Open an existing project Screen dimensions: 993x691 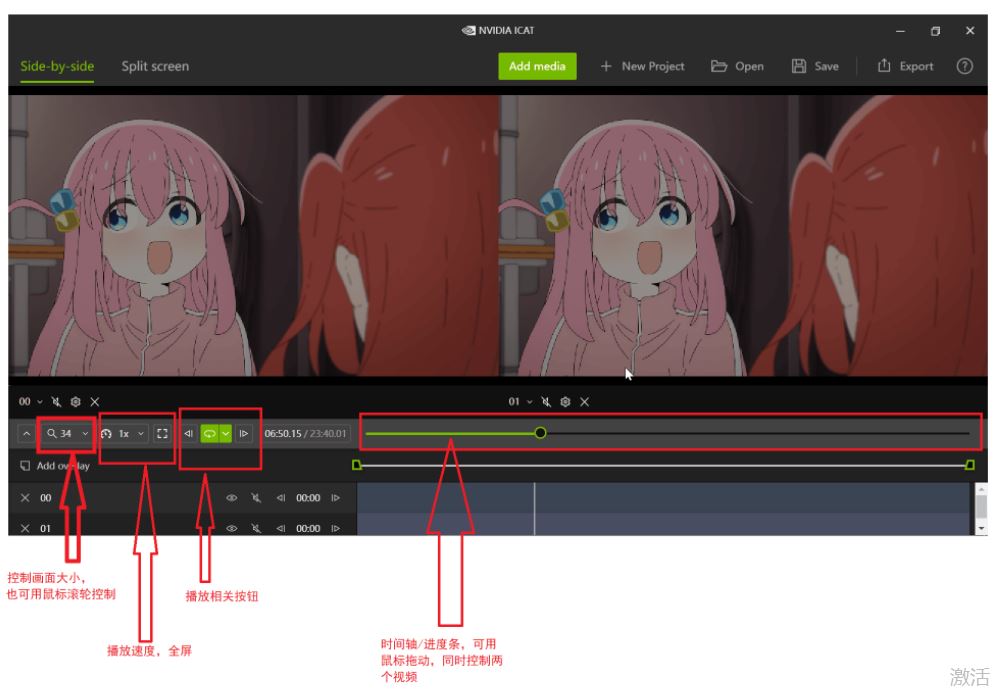click(x=737, y=66)
